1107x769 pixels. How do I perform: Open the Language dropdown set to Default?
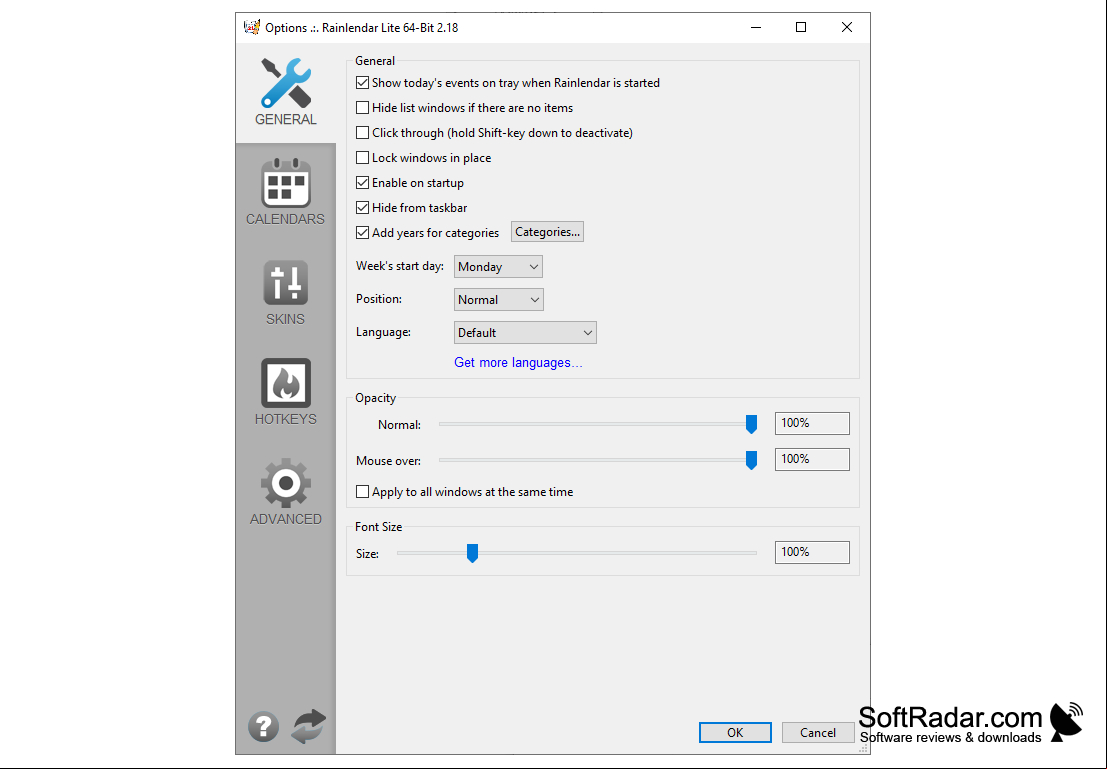(x=525, y=333)
